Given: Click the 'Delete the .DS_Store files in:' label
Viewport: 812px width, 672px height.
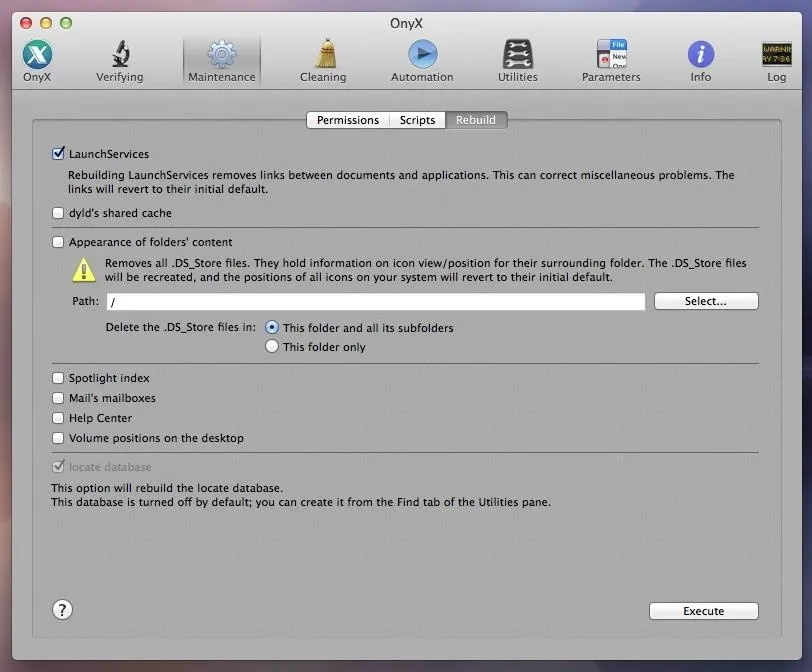Looking at the screenshot, I should point(181,327).
